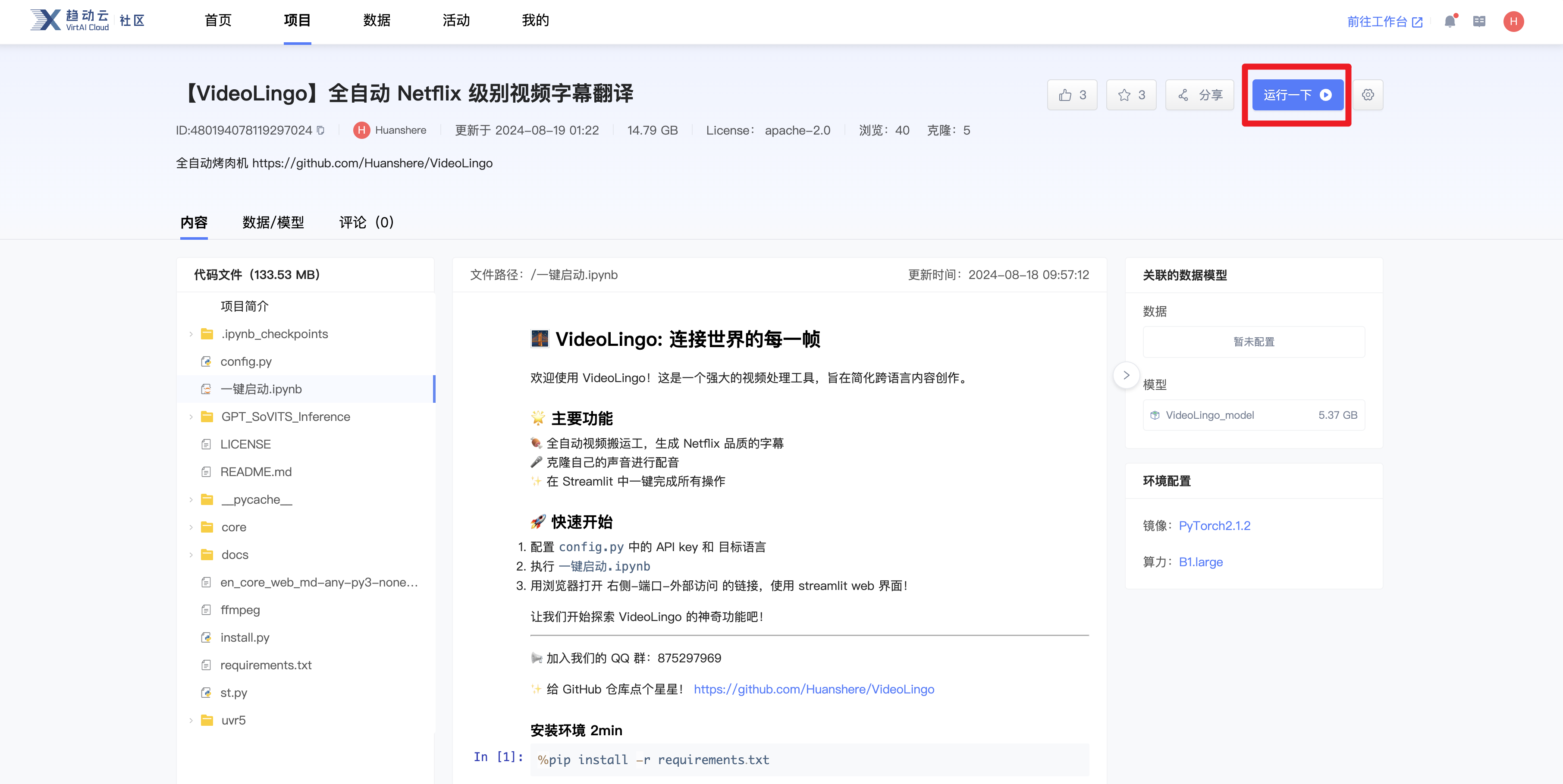This screenshot has width=1563, height=784.
Task: Click the Huanshere author name
Action: point(401,131)
